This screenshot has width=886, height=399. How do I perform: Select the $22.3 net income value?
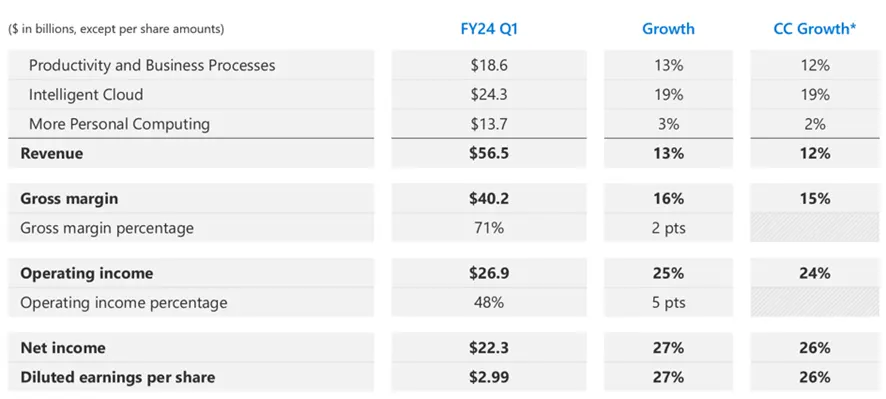click(x=489, y=348)
